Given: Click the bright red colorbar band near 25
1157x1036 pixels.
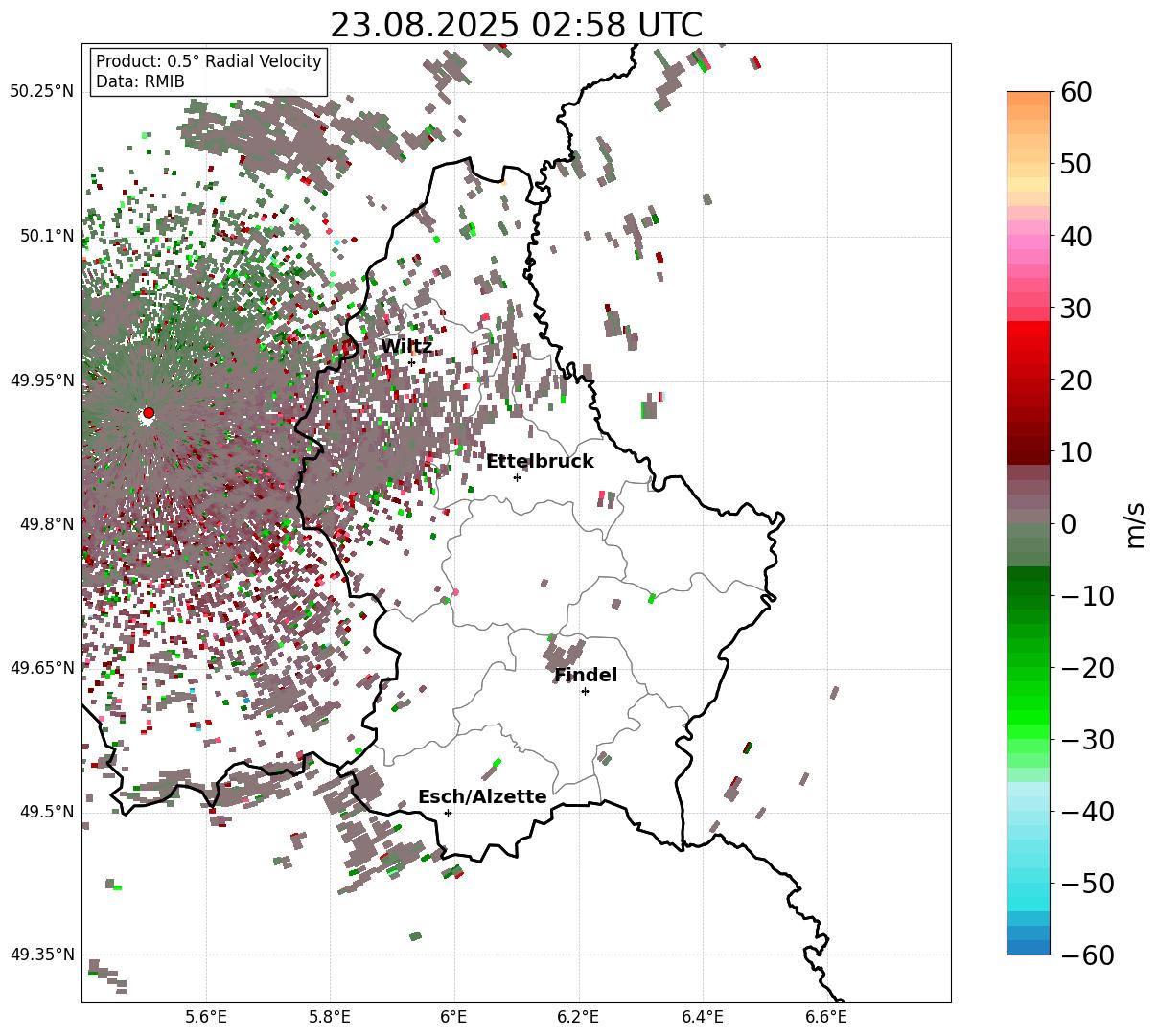Looking at the screenshot, I should (x=1029, y=343).
